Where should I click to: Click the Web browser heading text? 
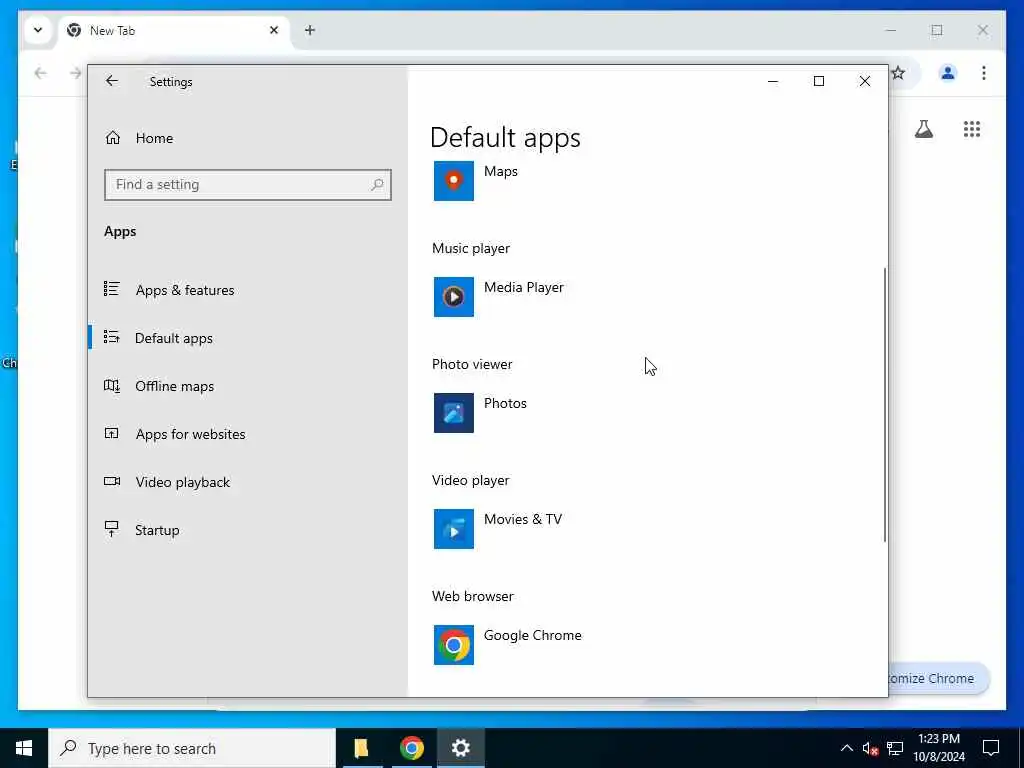point(473,596)
